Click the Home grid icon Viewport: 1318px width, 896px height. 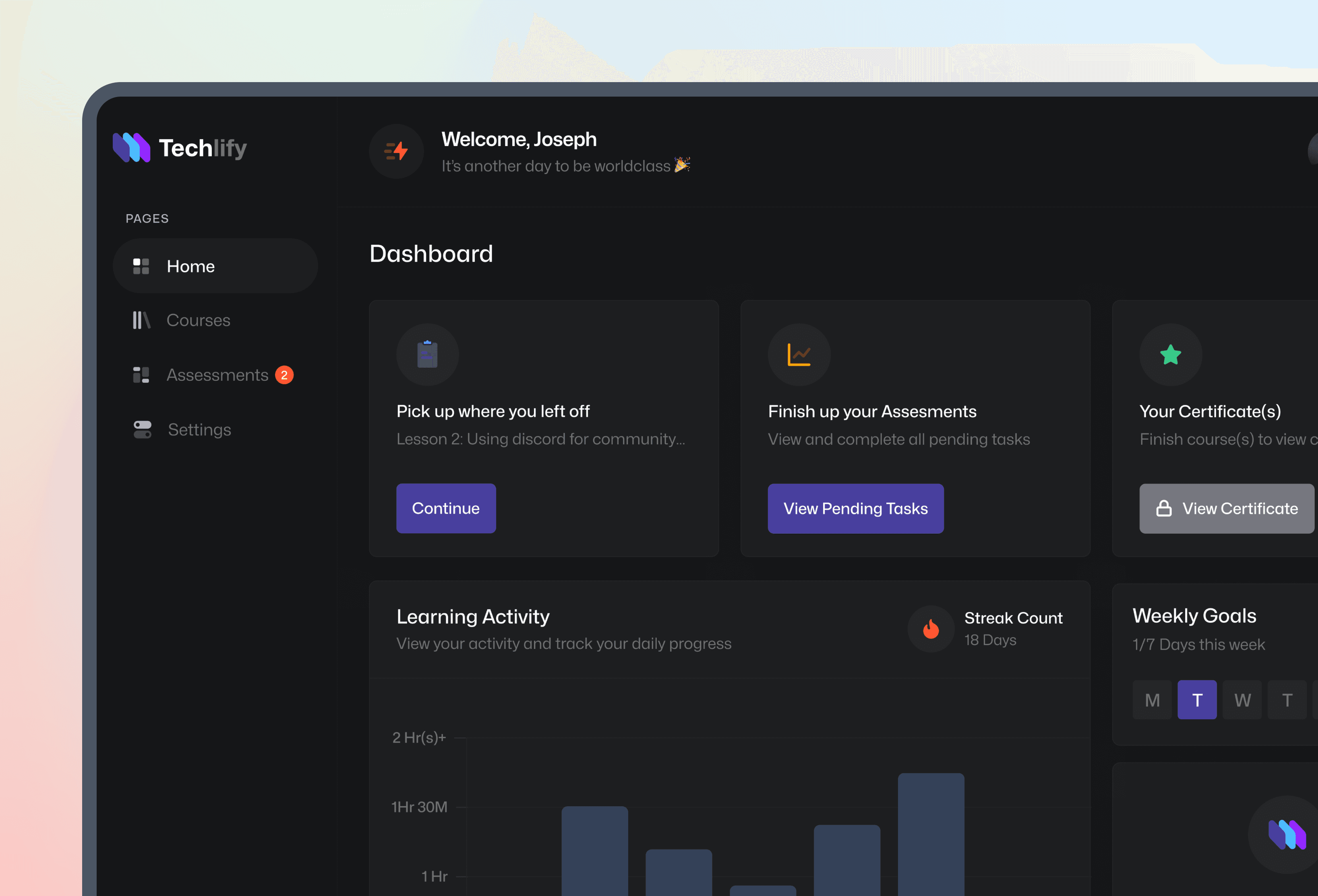tap(141, 266)
